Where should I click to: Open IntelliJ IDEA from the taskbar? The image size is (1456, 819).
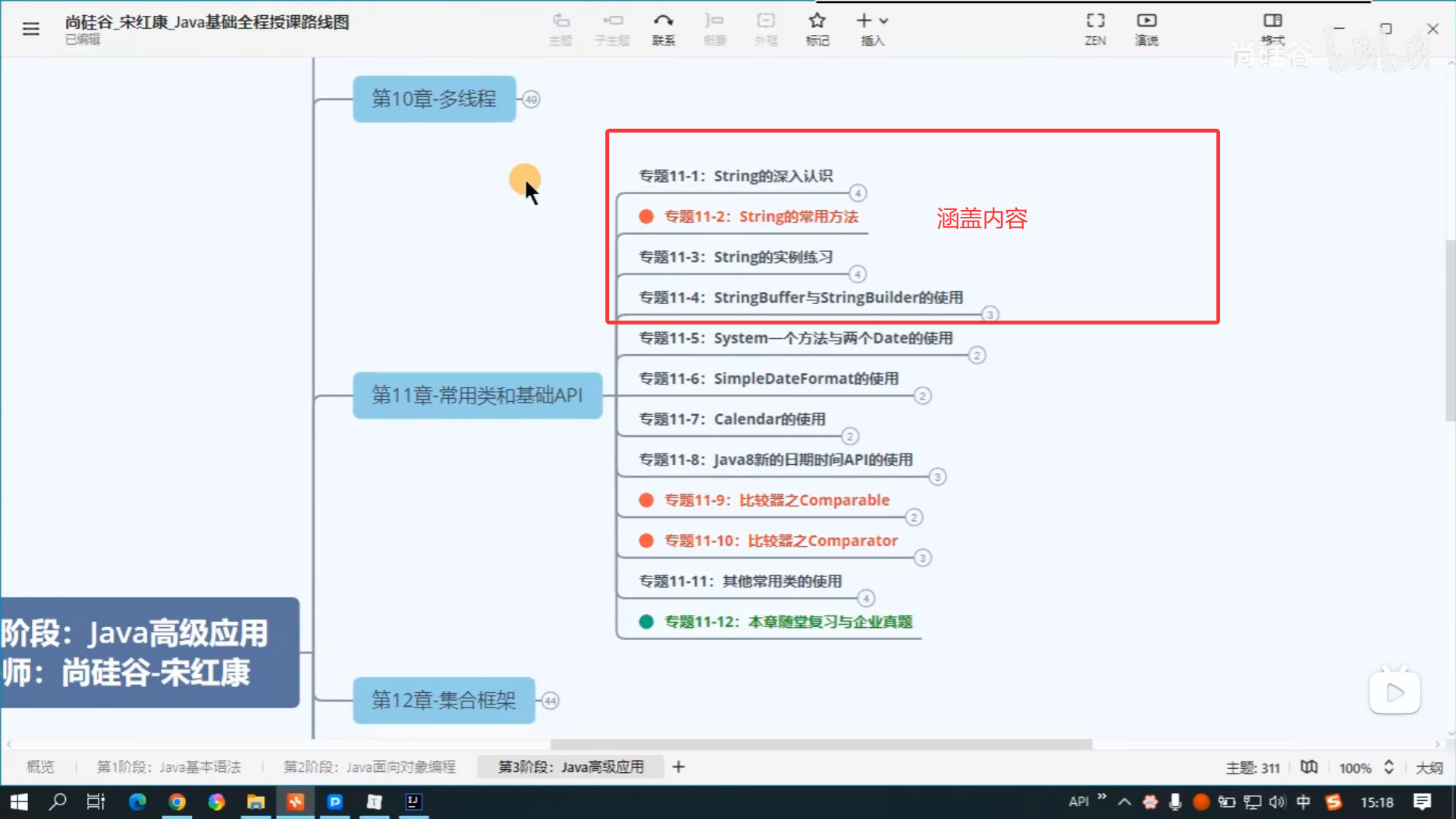tap(413, 802)
